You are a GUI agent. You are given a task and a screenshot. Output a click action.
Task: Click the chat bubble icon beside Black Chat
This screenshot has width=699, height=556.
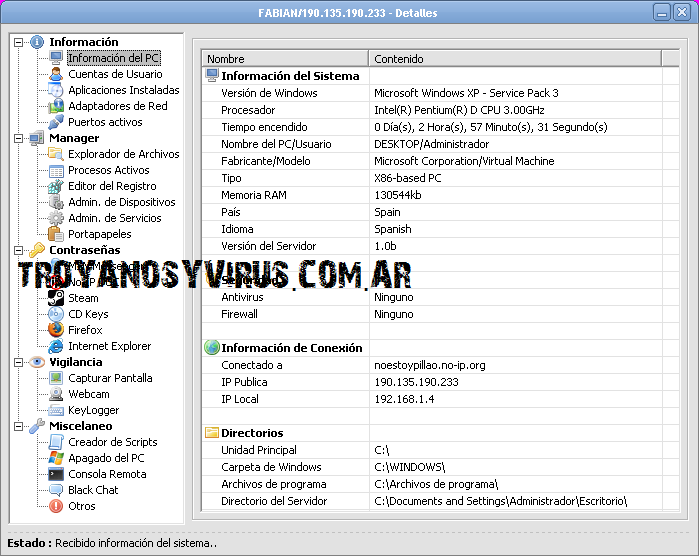[x=56, y=490]
